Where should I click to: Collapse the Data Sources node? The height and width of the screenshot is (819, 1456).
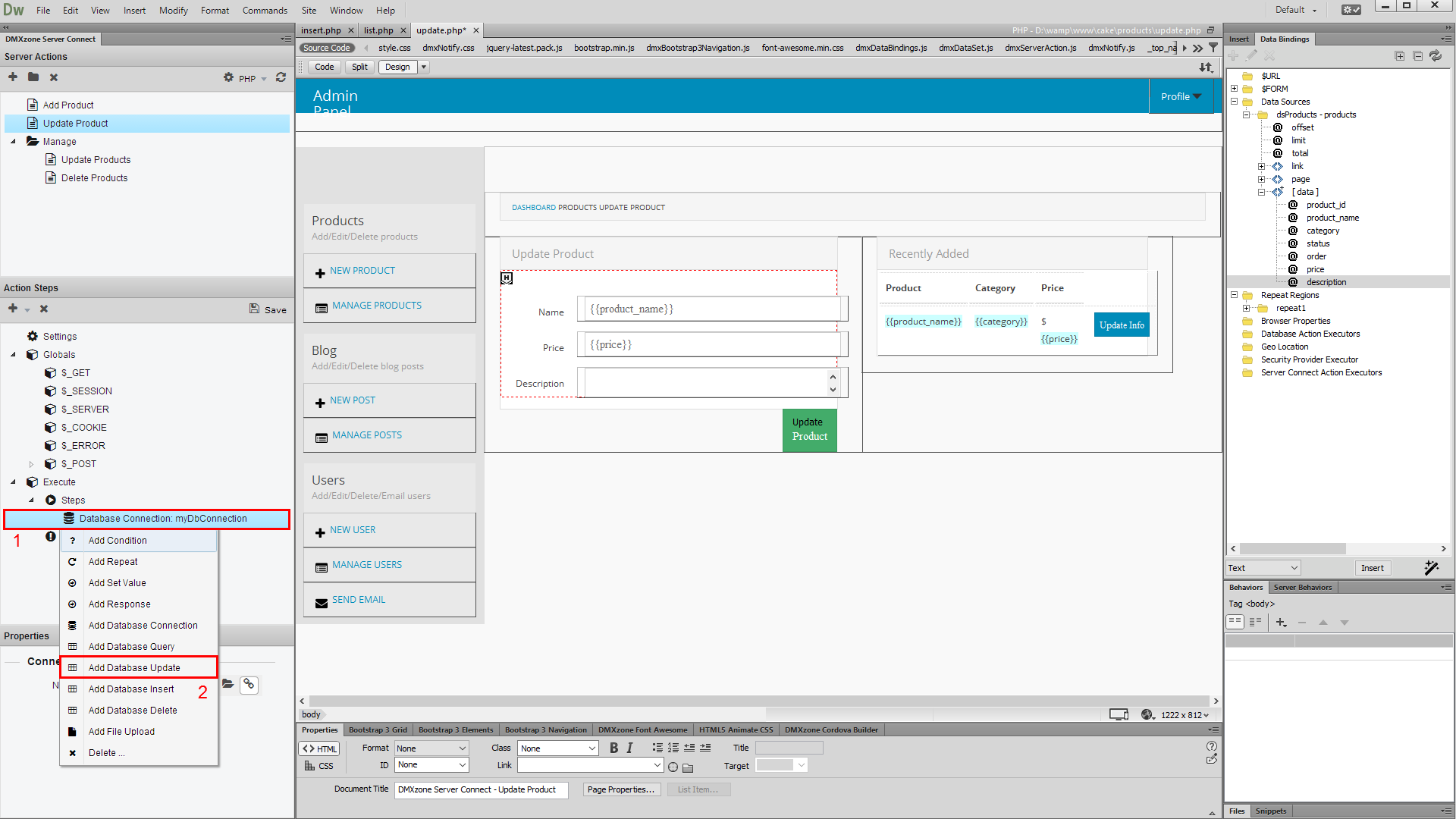tap(1235, 102)
